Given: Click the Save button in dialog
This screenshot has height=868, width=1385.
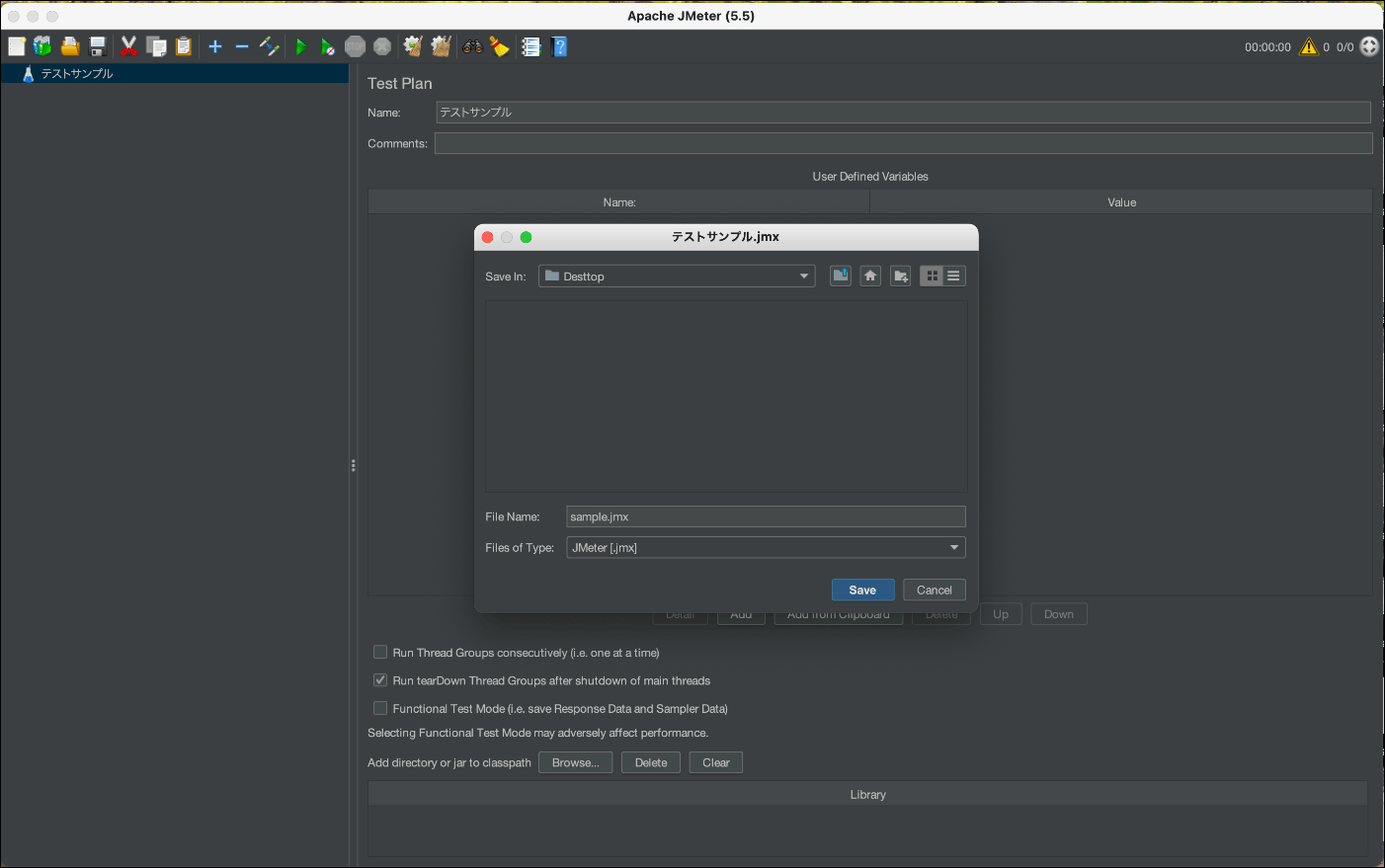Looking at the screenshot, I should 862,590.
